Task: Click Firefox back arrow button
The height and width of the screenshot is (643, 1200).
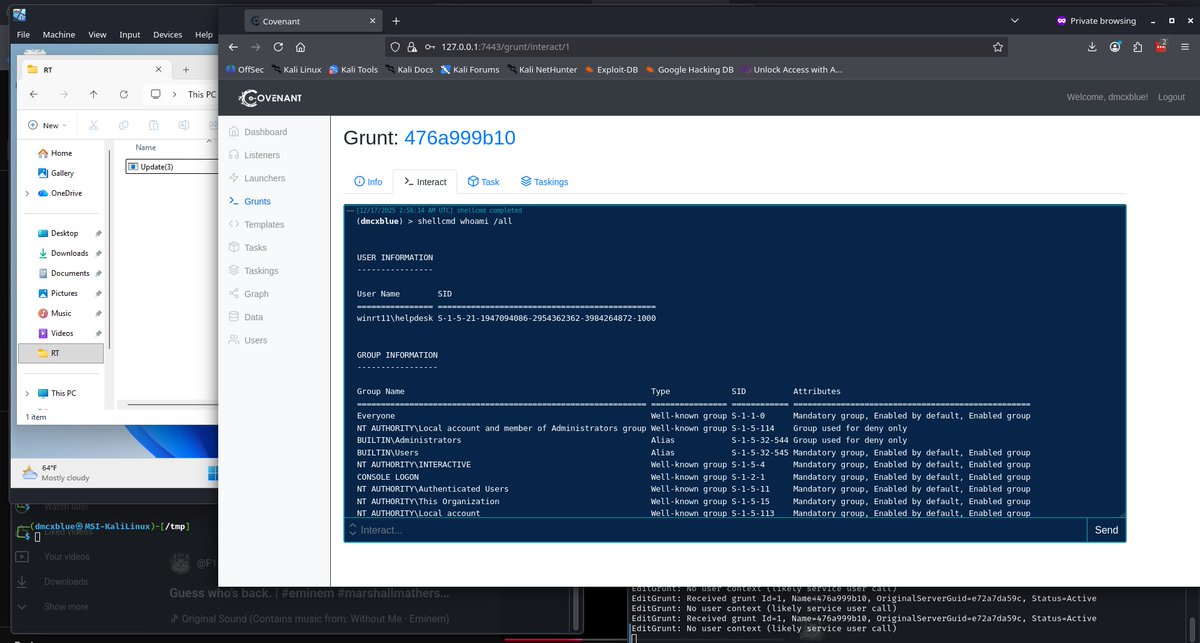Action: 233,47
